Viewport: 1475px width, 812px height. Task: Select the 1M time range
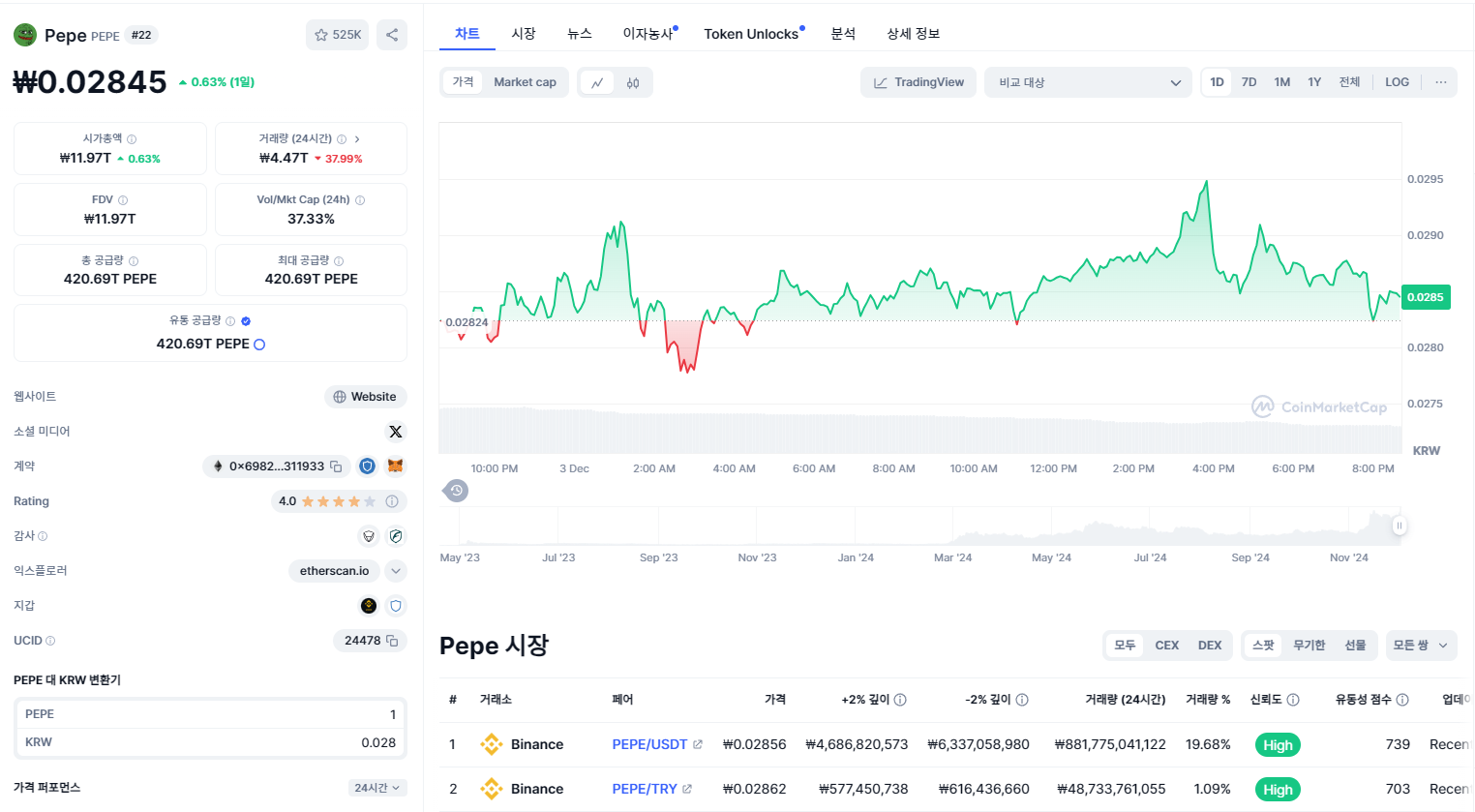[x=1282, y=82]
